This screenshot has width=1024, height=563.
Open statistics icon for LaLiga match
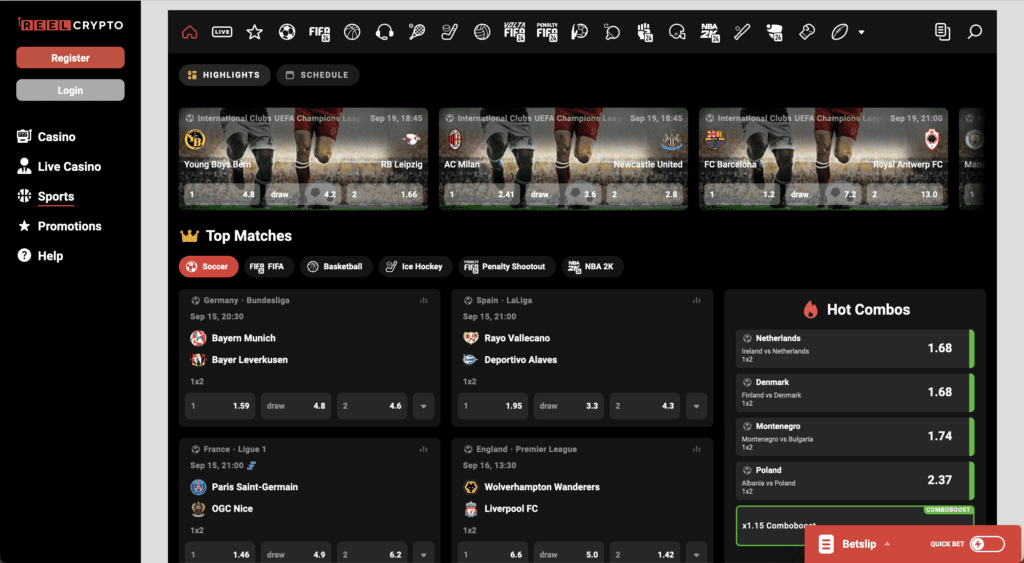[696, 300]
